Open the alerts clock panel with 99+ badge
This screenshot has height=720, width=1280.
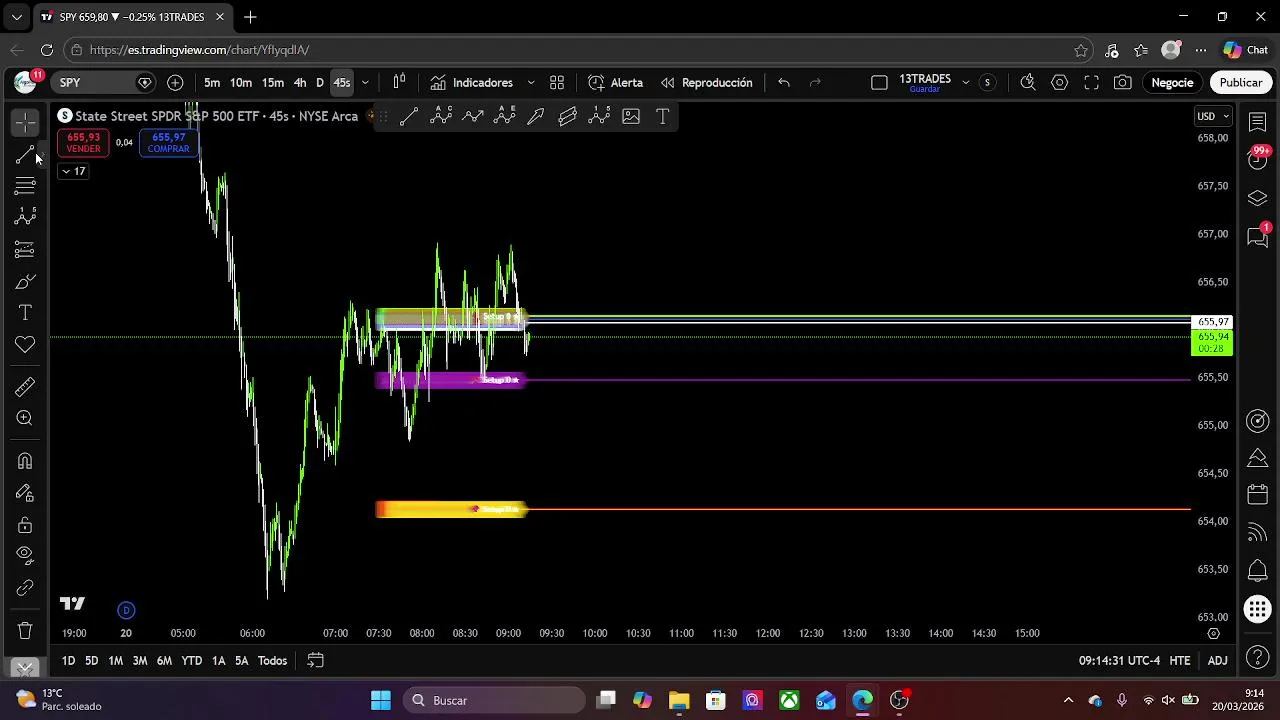click(1258, 158)
